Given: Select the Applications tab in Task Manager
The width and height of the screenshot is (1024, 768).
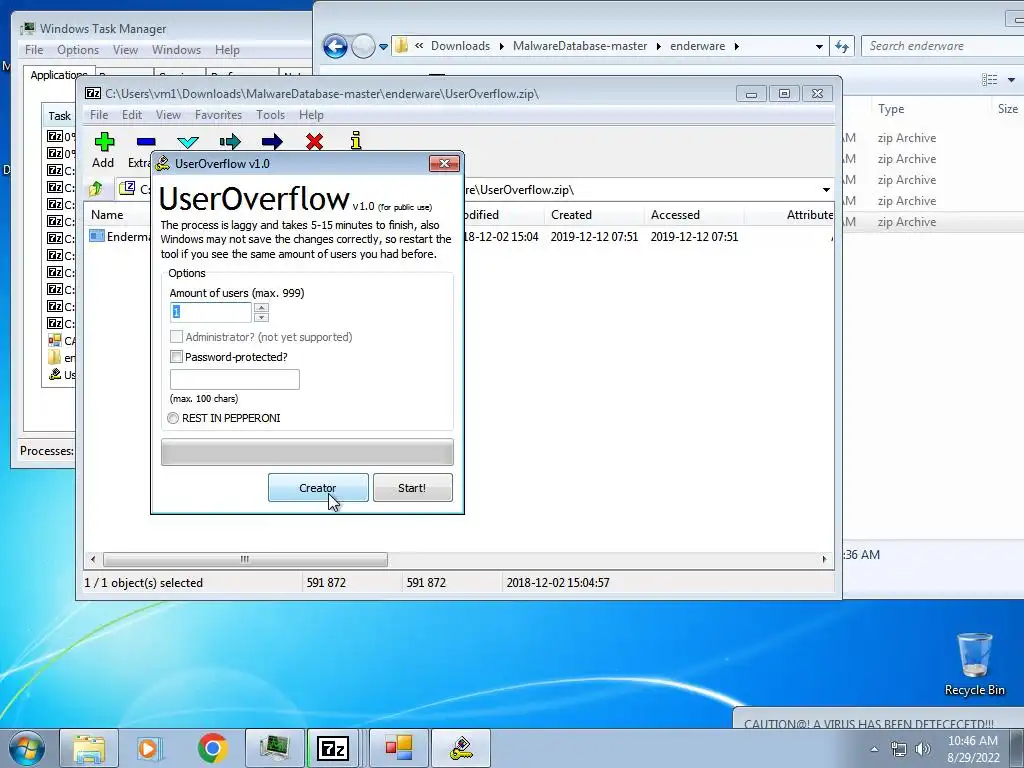Looking at the screenshot, I should (59, 75).
